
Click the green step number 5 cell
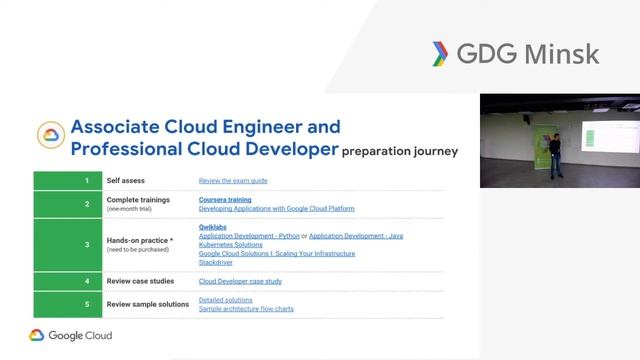pos(68,304)
